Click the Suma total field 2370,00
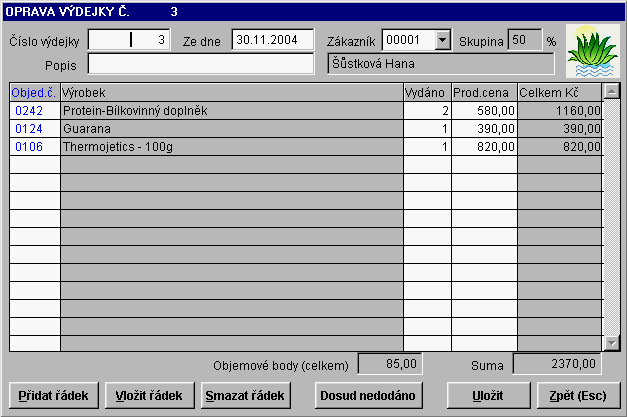627x417 pixels. click(557, 364)
